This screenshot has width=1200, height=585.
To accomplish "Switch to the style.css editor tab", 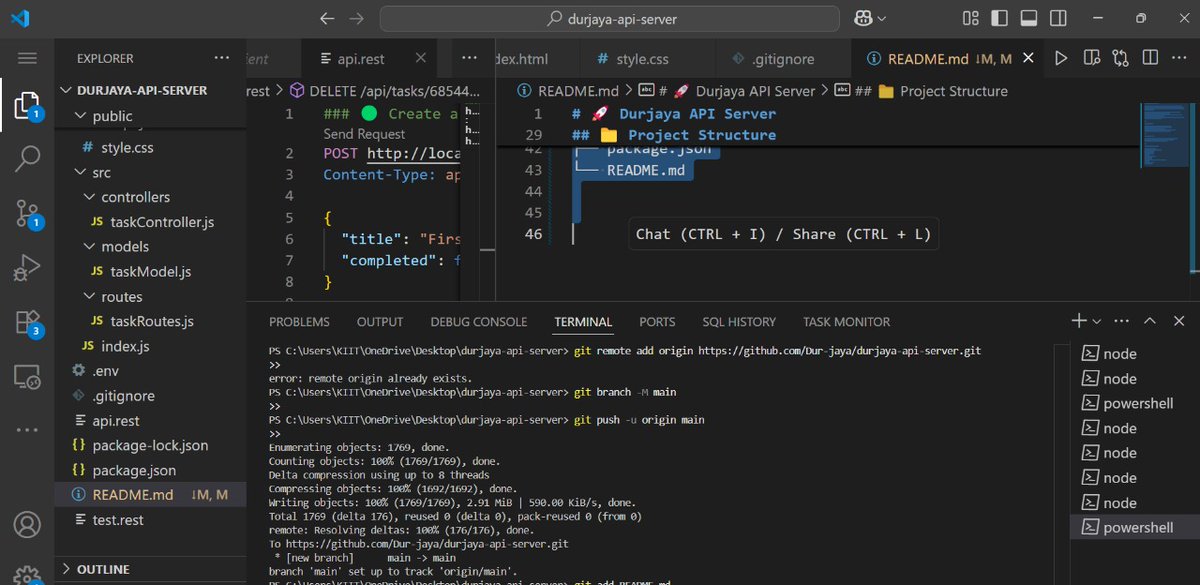I will 643,59.
